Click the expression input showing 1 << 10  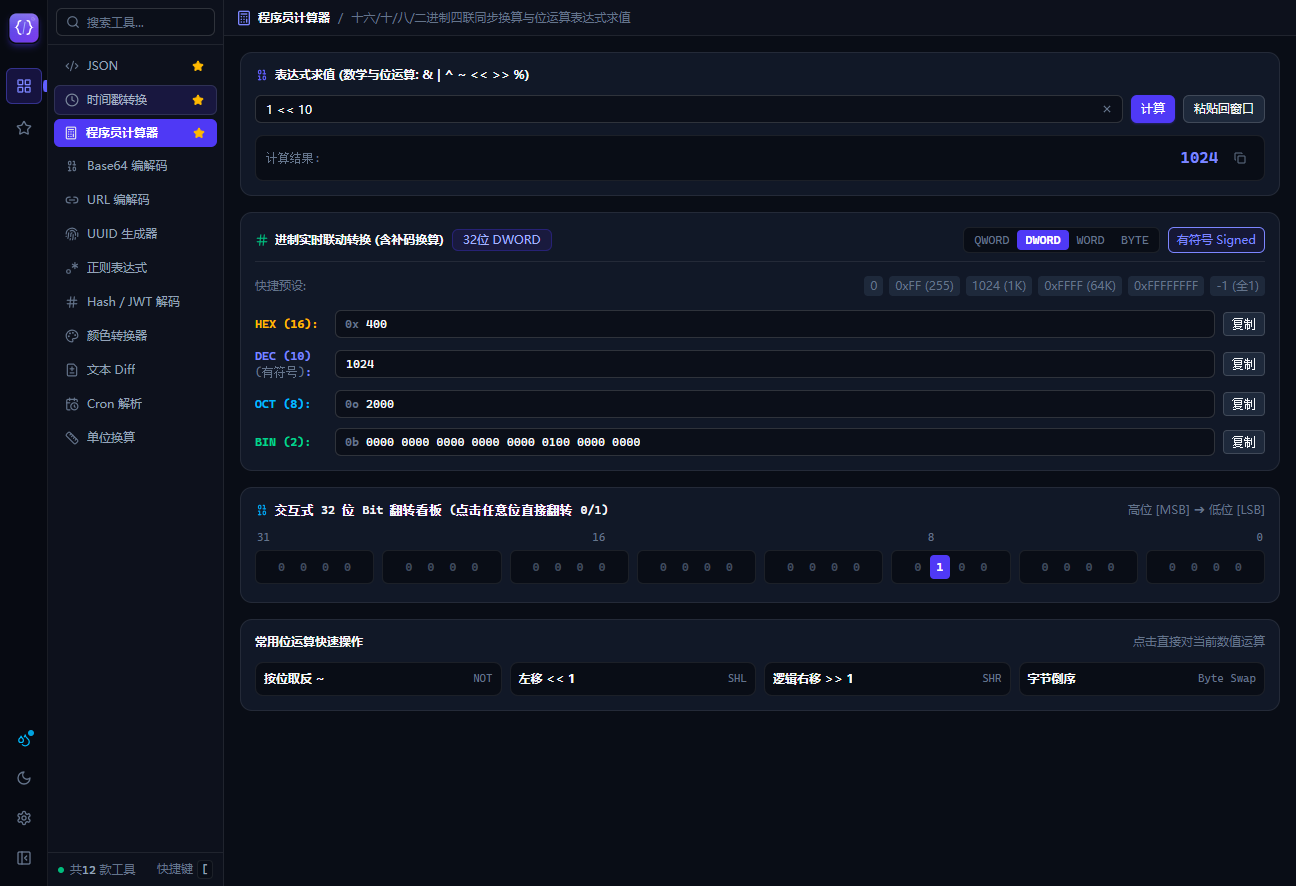tap(688, 109)
